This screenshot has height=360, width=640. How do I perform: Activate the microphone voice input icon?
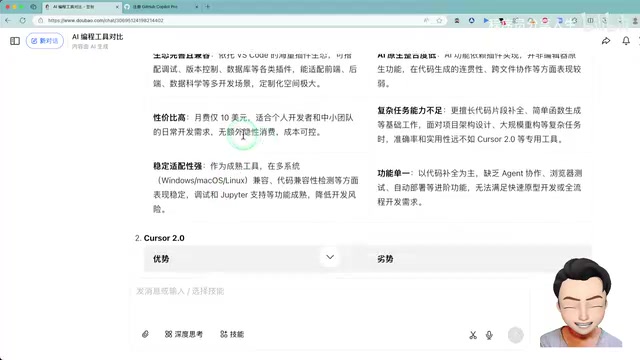pyautogui.click(x=489, y=335)
